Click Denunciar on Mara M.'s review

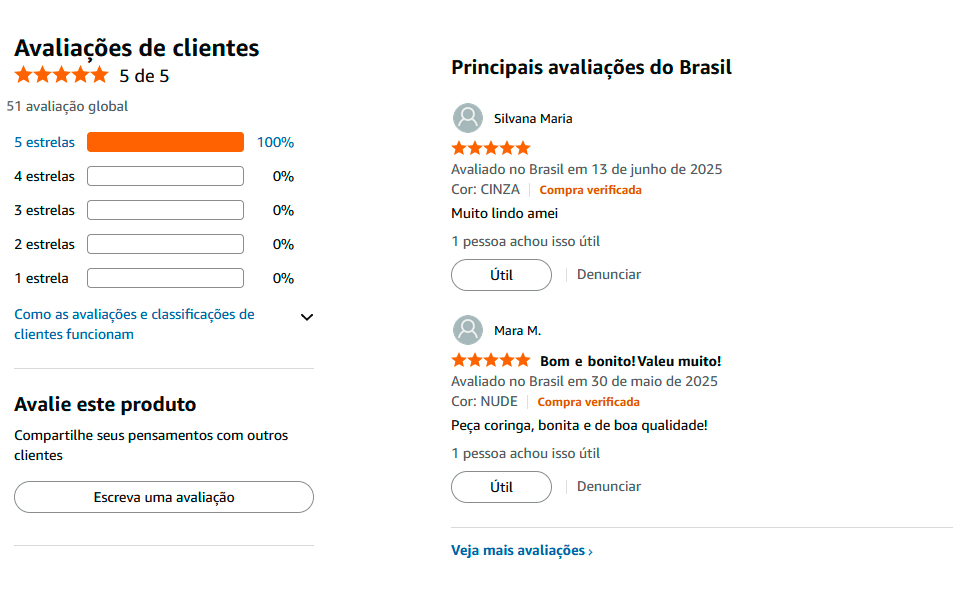[608, 486]
